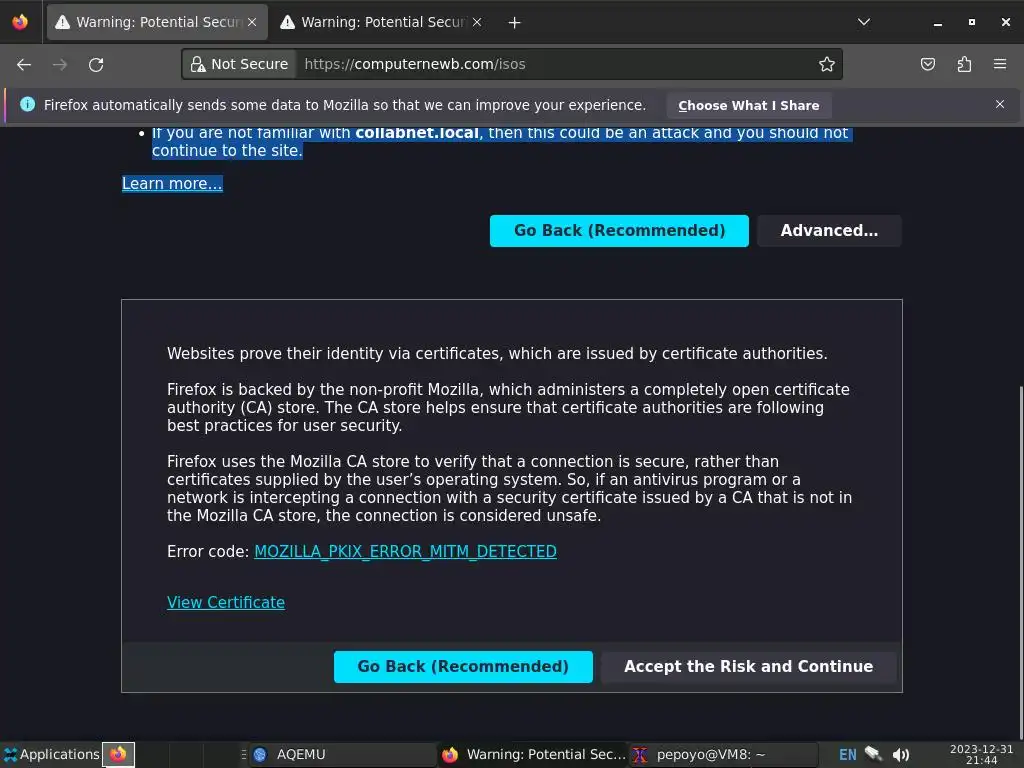This screenshot has height=768, width=1024.
Task: Click the collabnet.local bold text
Action: click(x=417, y=133)
